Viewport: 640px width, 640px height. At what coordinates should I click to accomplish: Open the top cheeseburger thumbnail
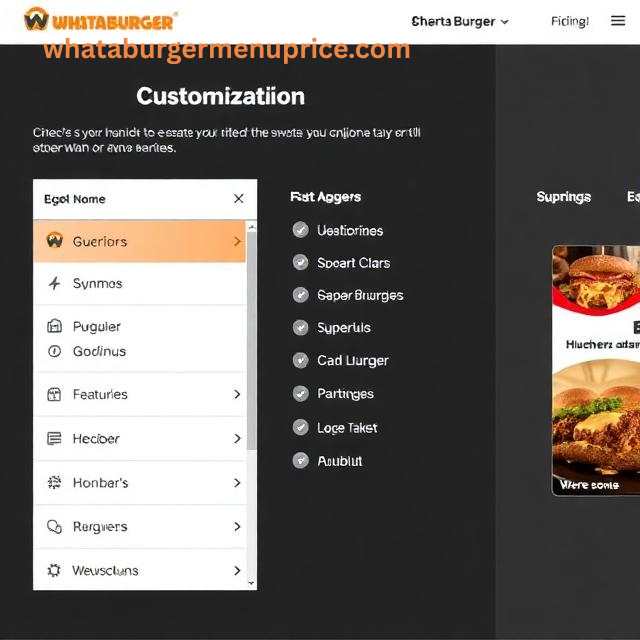pyautogui.click(x=596, y=282)
